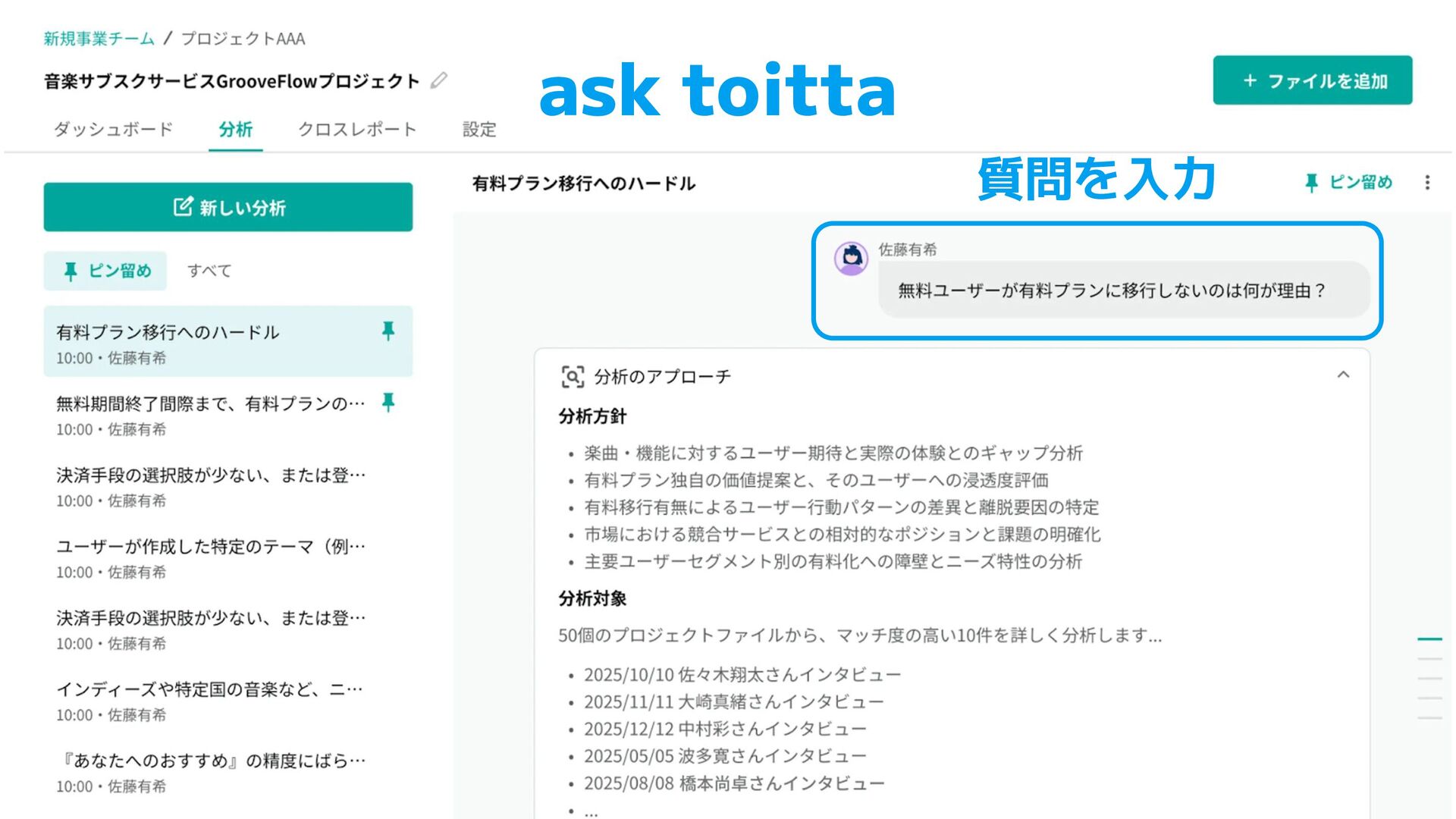The height and width of the screenshot is (819, 1456).
Task: Expand the truncated file list ellipsis
Action: tap(591, 811)
